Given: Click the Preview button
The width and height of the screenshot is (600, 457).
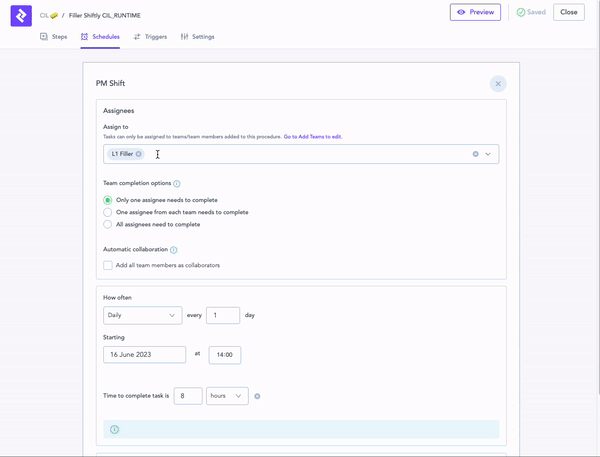Looking at the screenshot, I should tap(475, 12).
